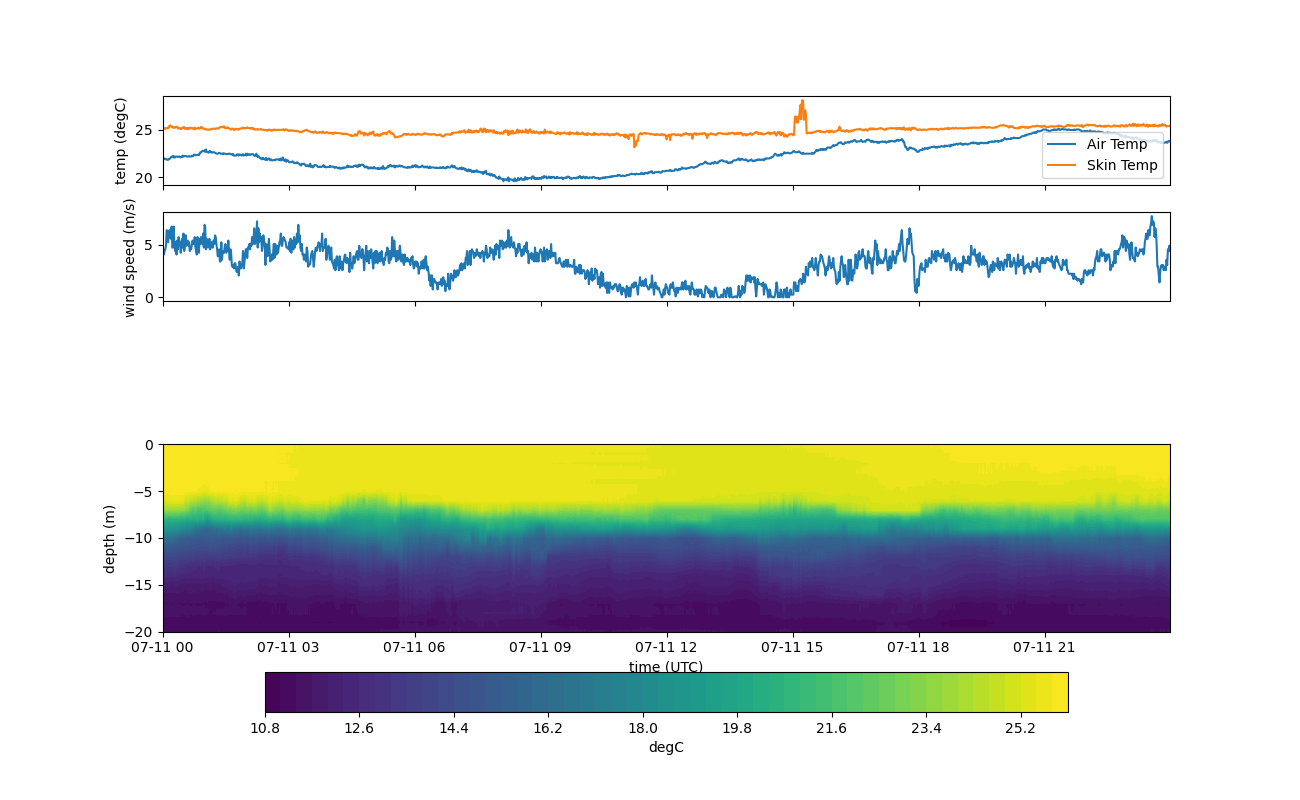Select the 18.0 tick on the colorbar
The width and height of the screenshot is (1300, 800).
point(642,728)
